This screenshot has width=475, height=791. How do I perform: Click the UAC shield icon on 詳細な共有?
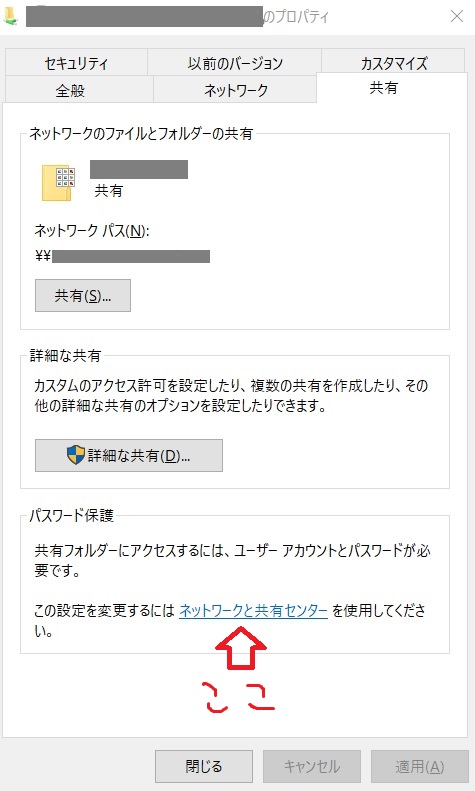76,455
